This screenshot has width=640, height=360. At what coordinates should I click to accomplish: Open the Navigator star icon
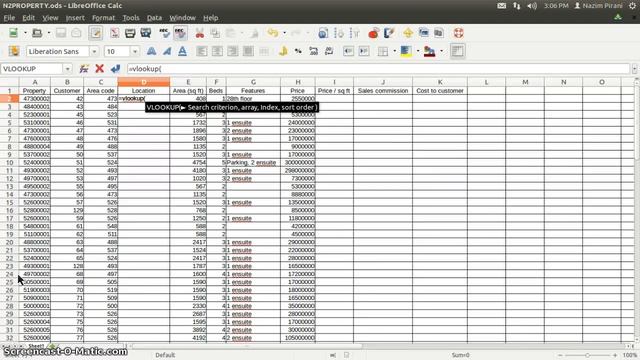pos(408,33)
